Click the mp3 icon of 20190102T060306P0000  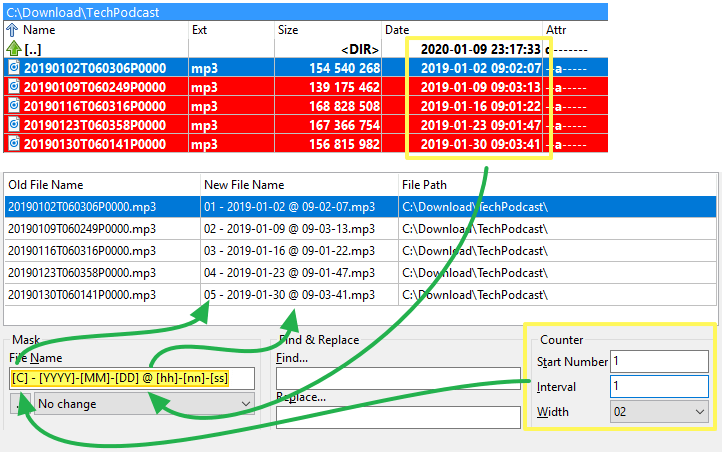(x=13, y=68)
